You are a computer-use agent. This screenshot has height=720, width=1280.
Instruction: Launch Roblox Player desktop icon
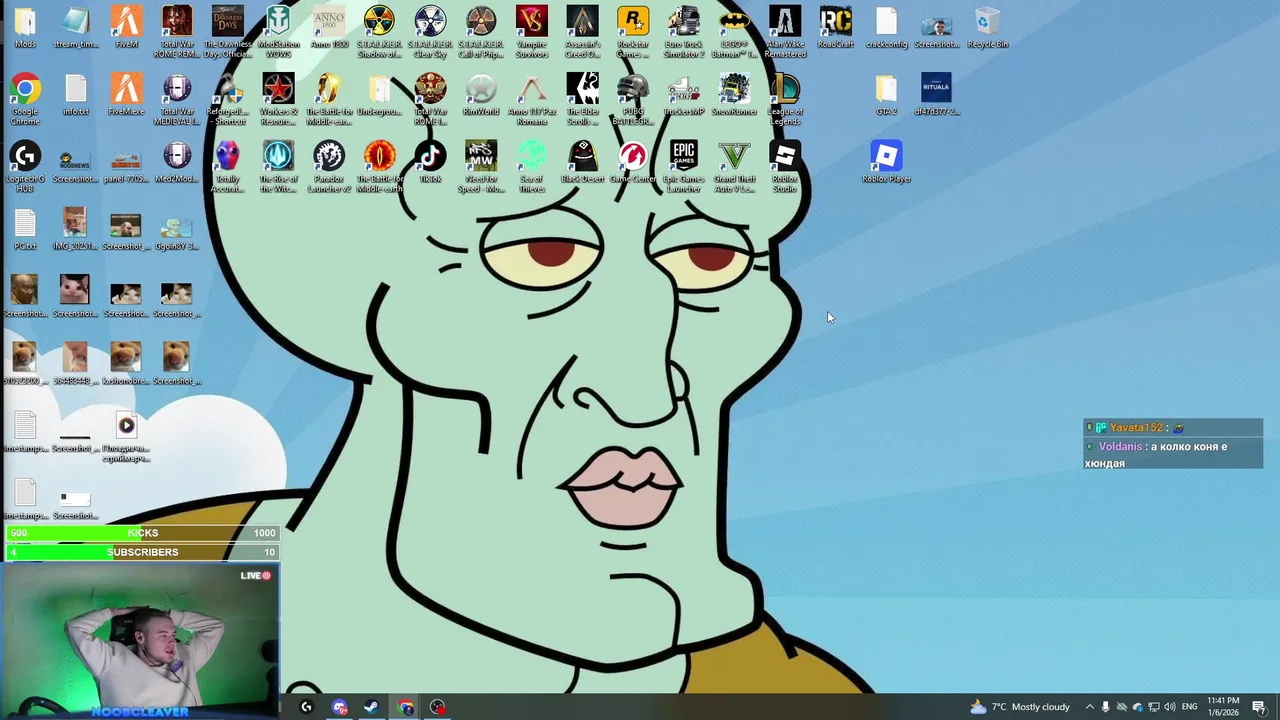(x=886, y=162)
